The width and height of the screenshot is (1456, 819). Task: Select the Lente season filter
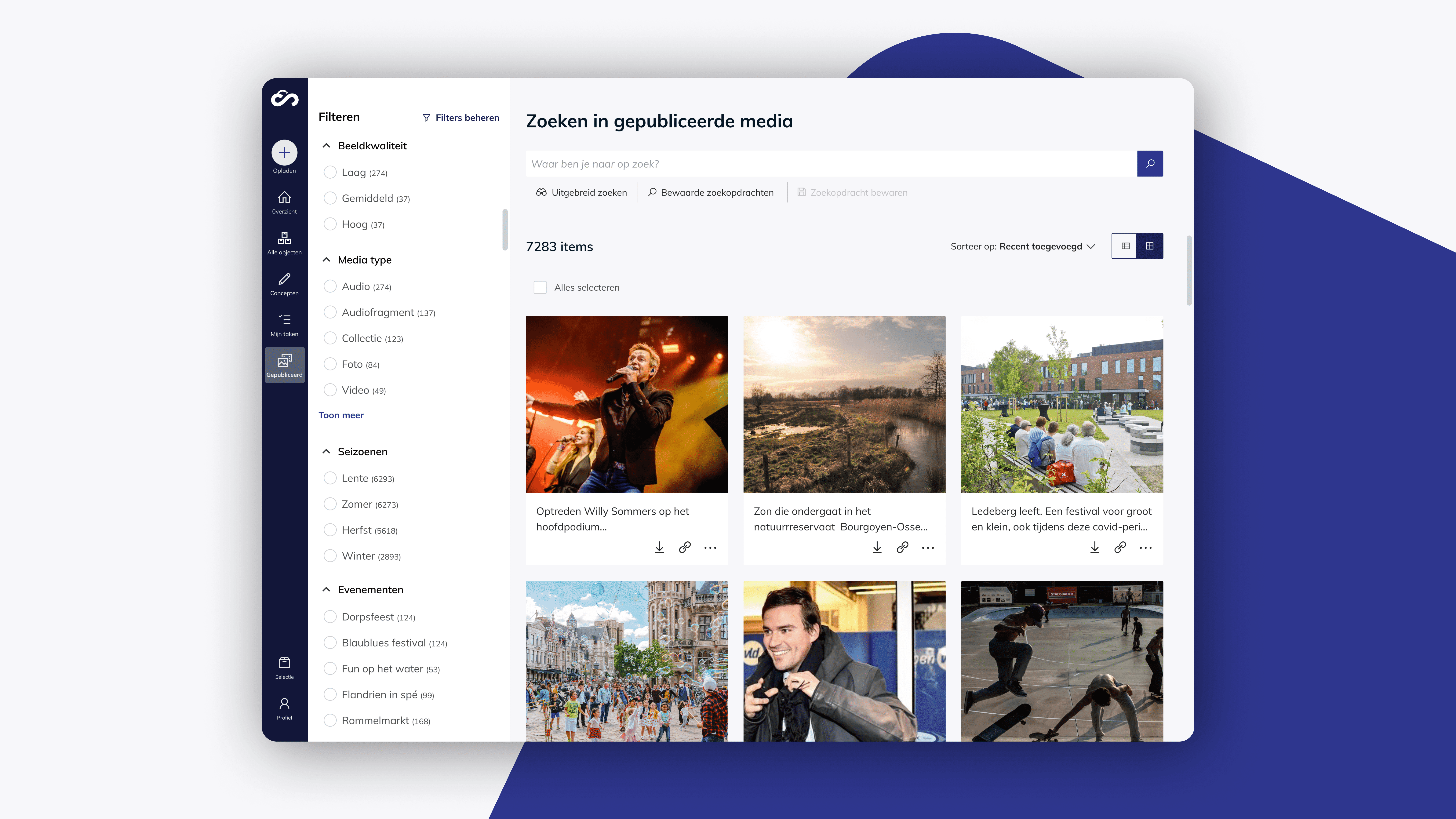[330, 478]
